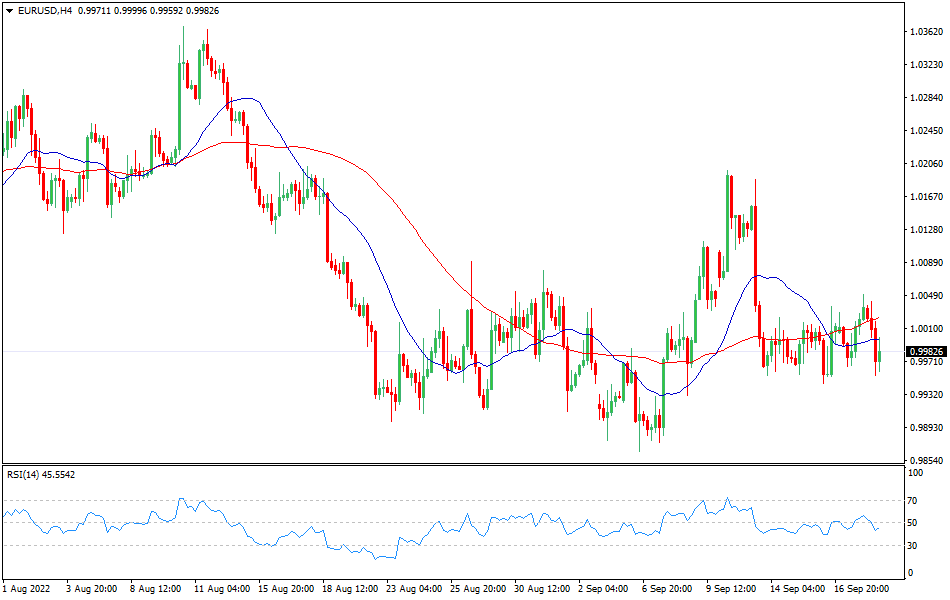This screenshot has width=950, height=600.
Task: Select the 1 Aug 2022 date label
Action: click(27, 589)
